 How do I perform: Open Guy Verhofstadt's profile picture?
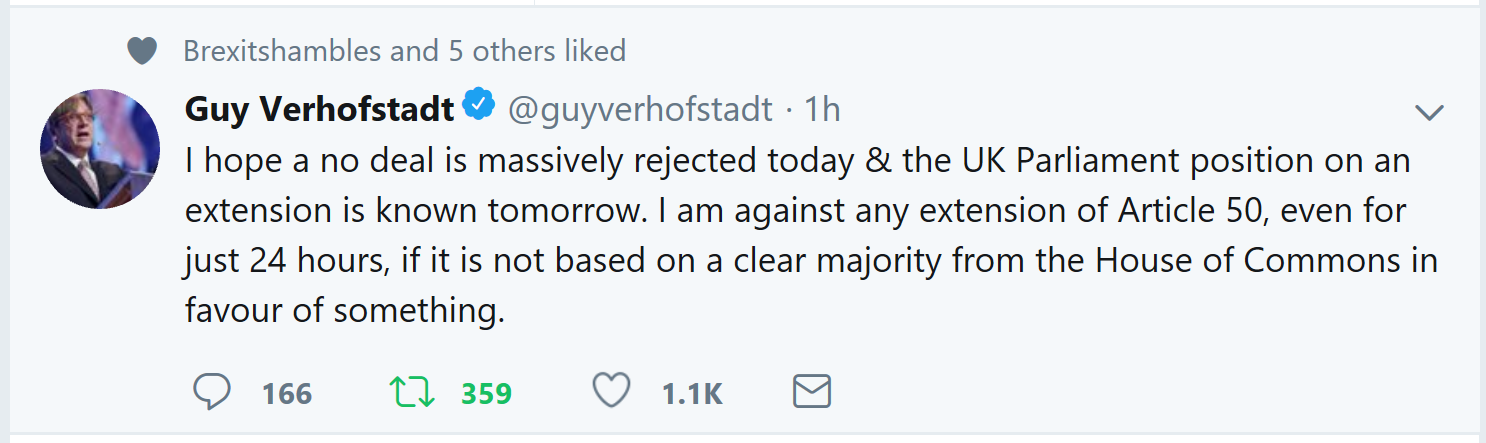coord(100,148)
